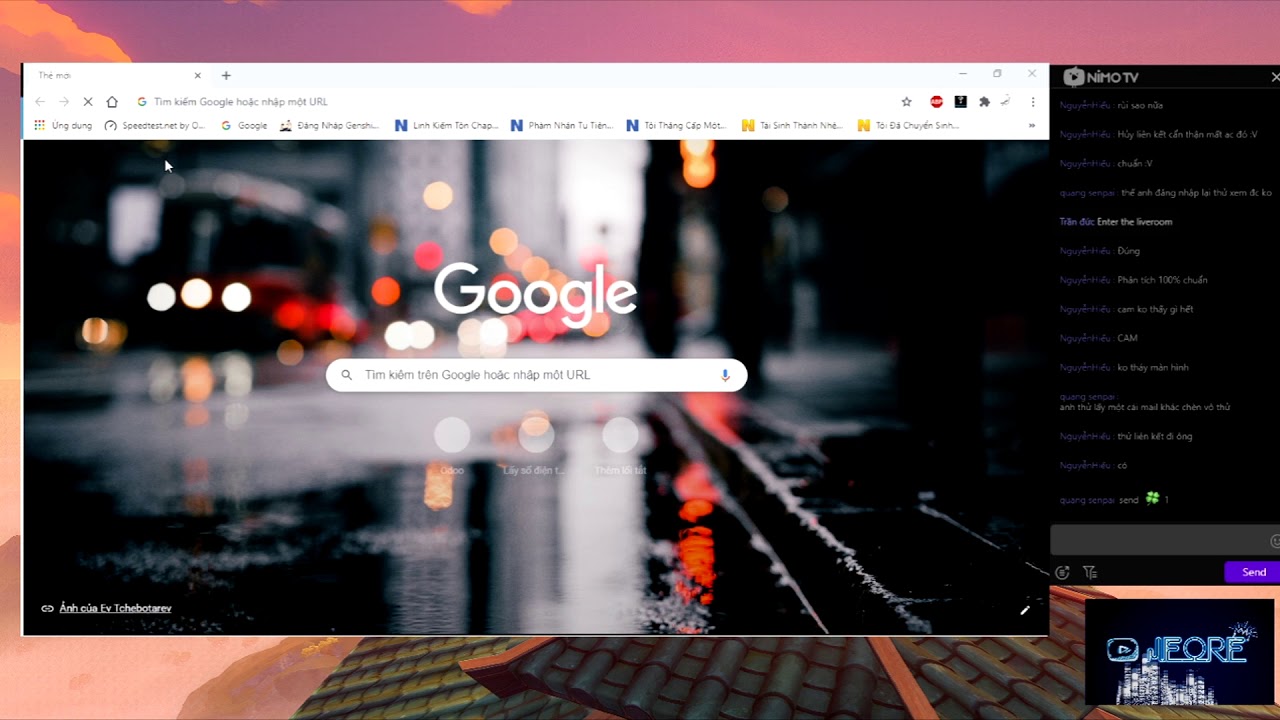The image size is (1280, 720).
Task: Open the browser home page icon
Action: pyautogui.click(x=112, y=102)
